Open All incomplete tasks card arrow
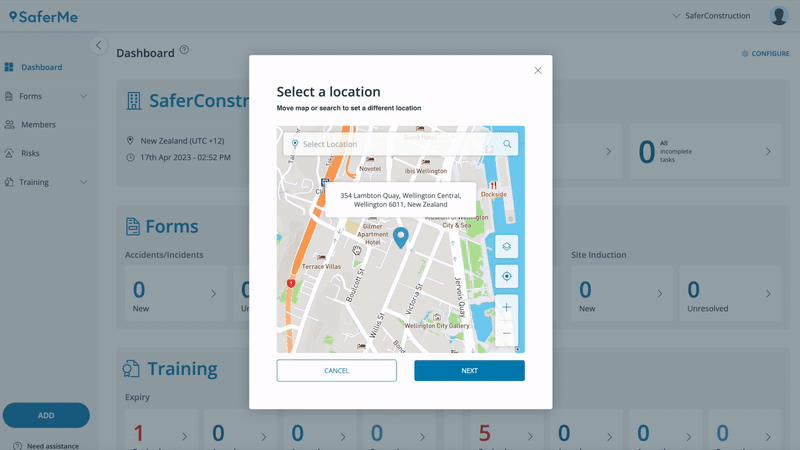This screenshot has width=800, height=450. [x=768, y=152]
